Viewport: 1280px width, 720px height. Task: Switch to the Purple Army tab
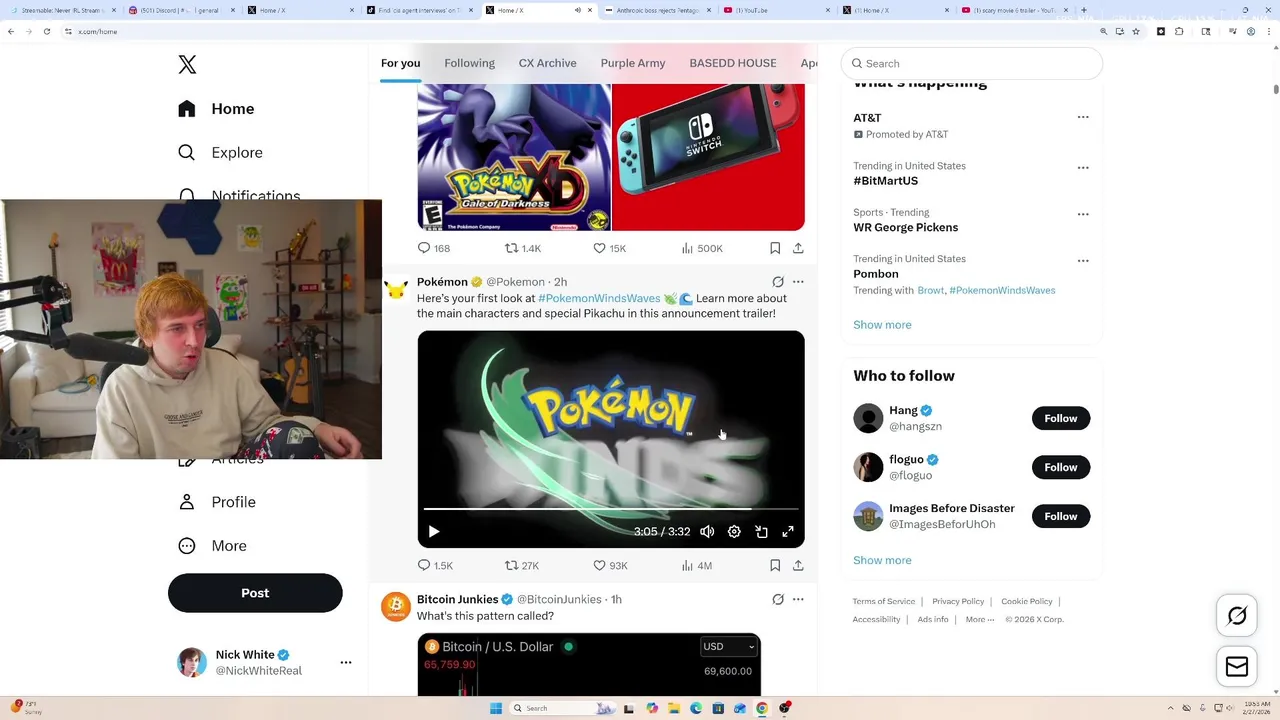pyautogui.click(x=633, y=63)
